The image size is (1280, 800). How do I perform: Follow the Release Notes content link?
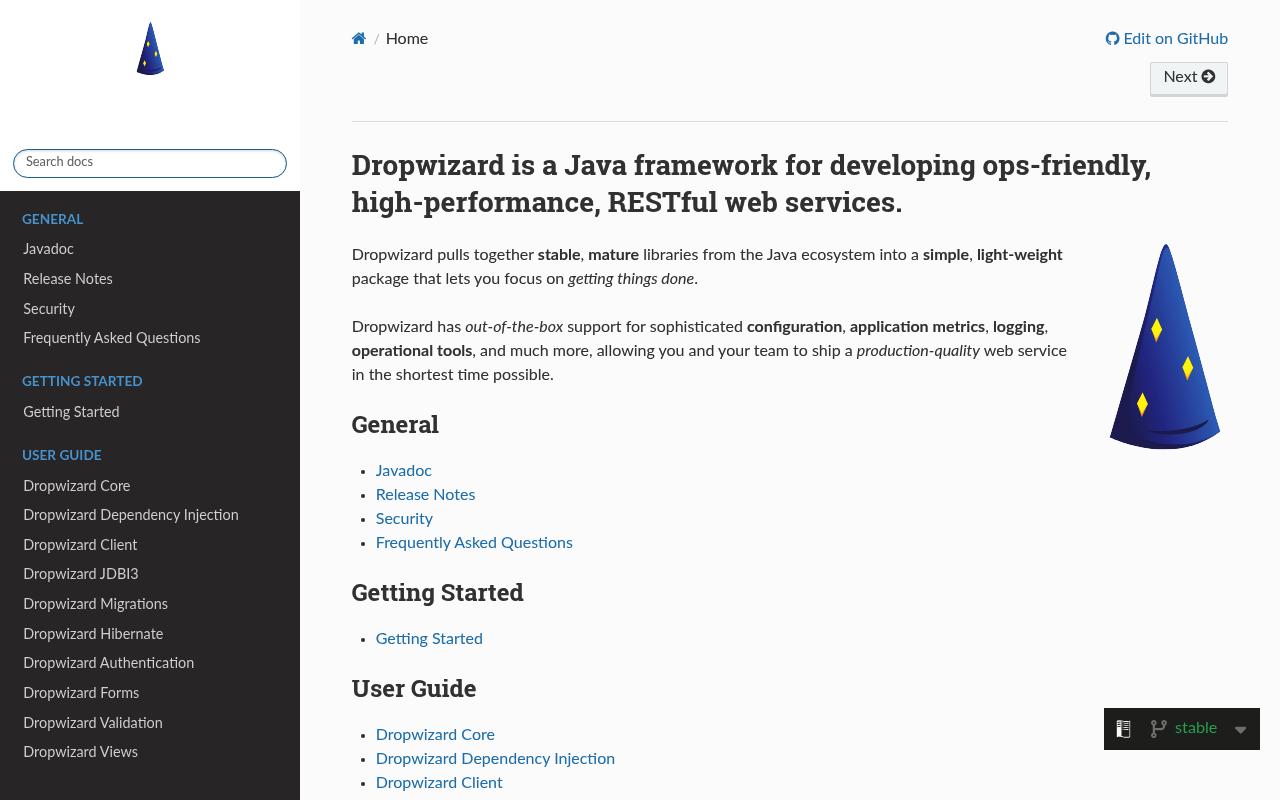pyautogui.click(x=426, y=495)
